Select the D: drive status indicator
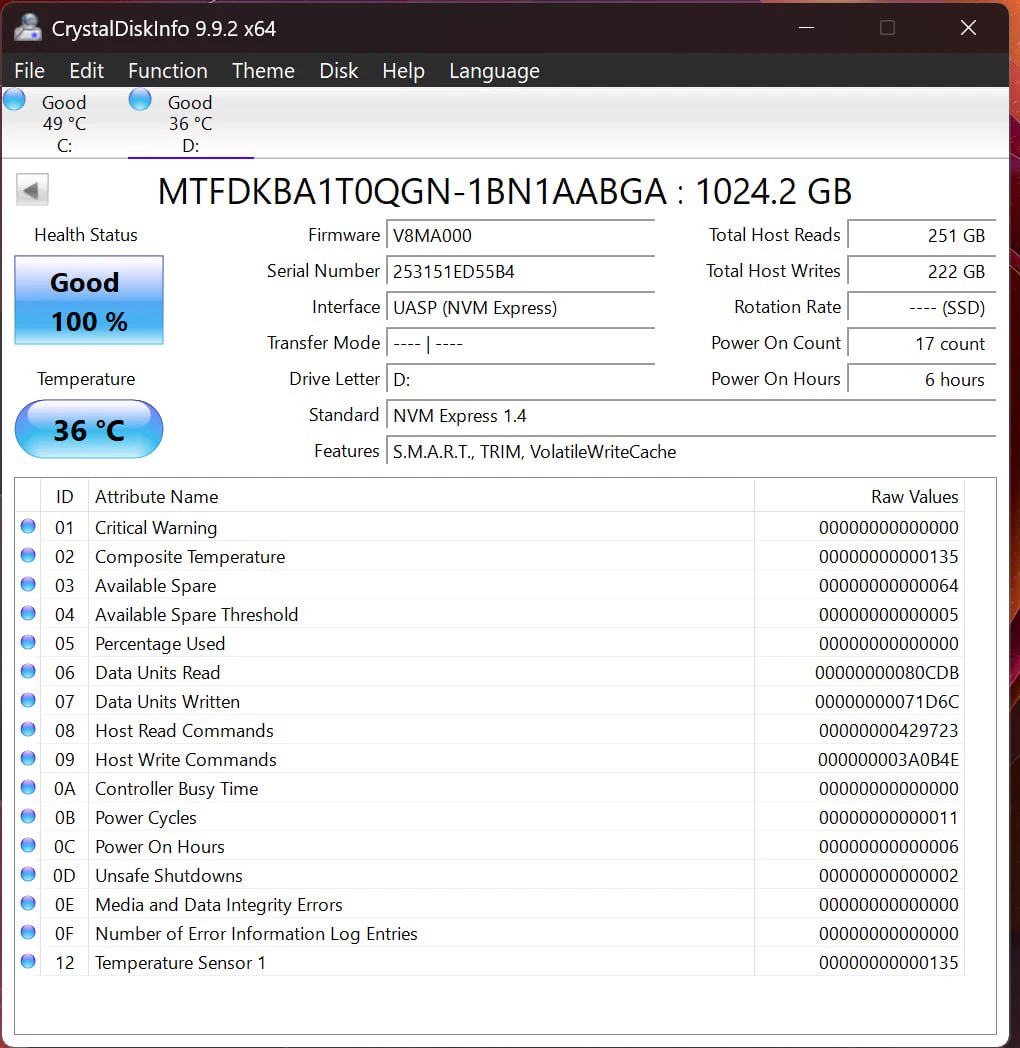Viewport: 1020px width, 1048px height. tap(140, 100)
